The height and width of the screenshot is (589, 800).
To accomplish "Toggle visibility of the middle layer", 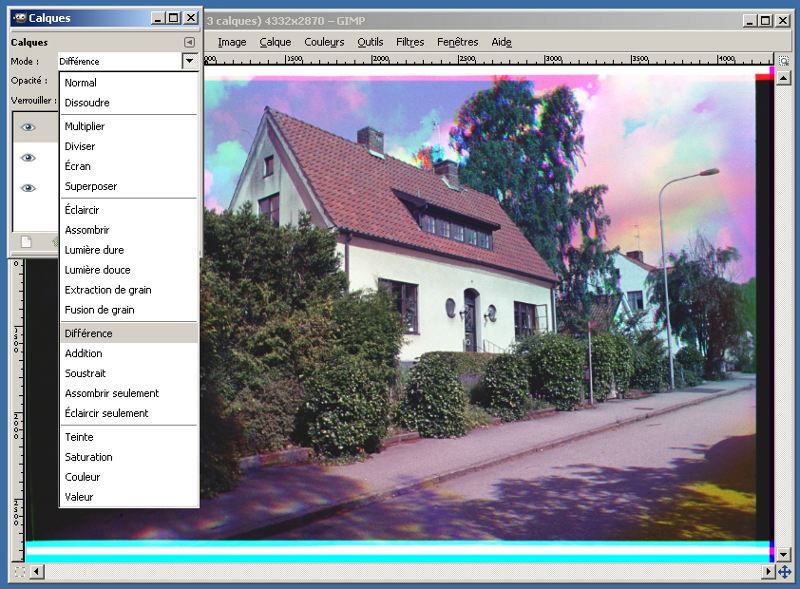I will click(x=28, y=157).
